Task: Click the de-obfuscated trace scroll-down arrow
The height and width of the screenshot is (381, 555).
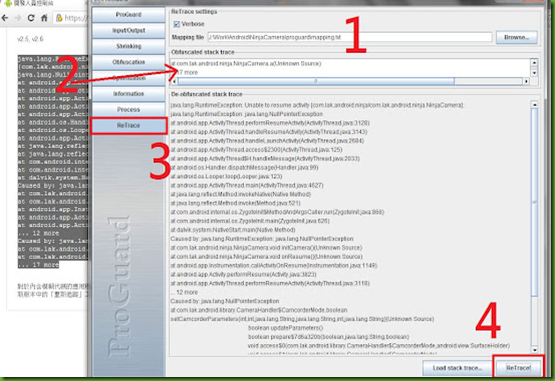Action: [x=534, y=349]
